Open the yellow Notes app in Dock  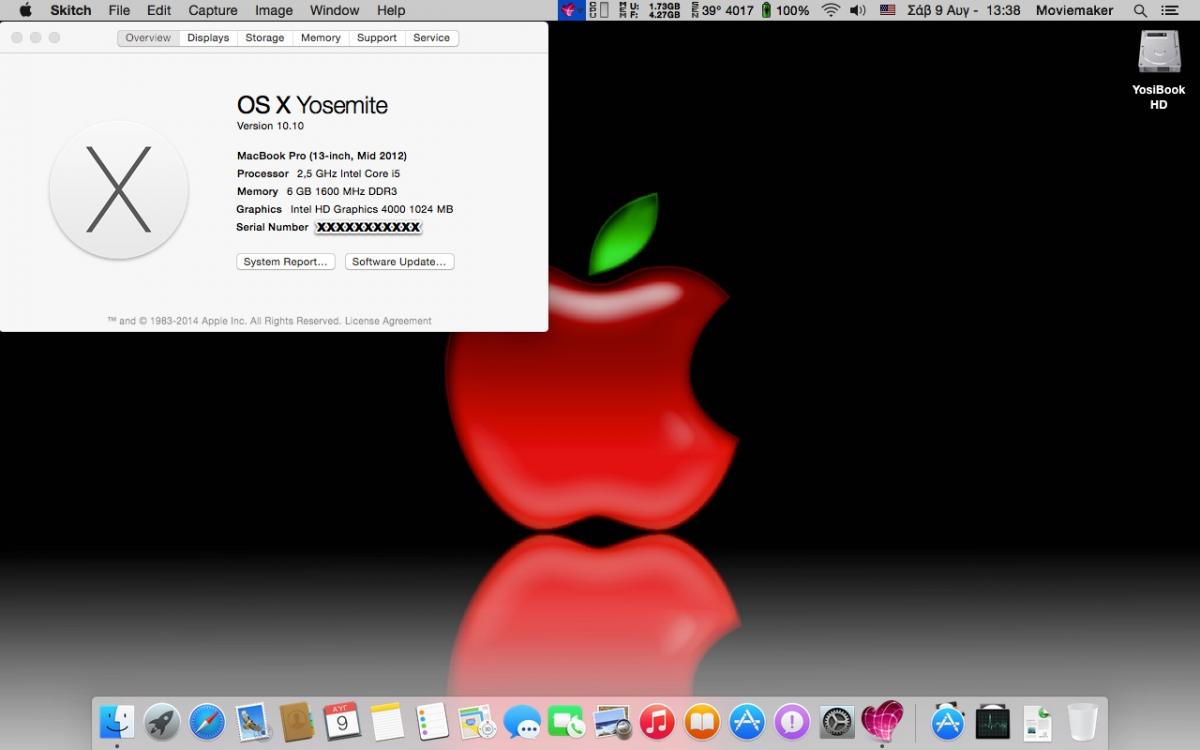click(387, 721)
